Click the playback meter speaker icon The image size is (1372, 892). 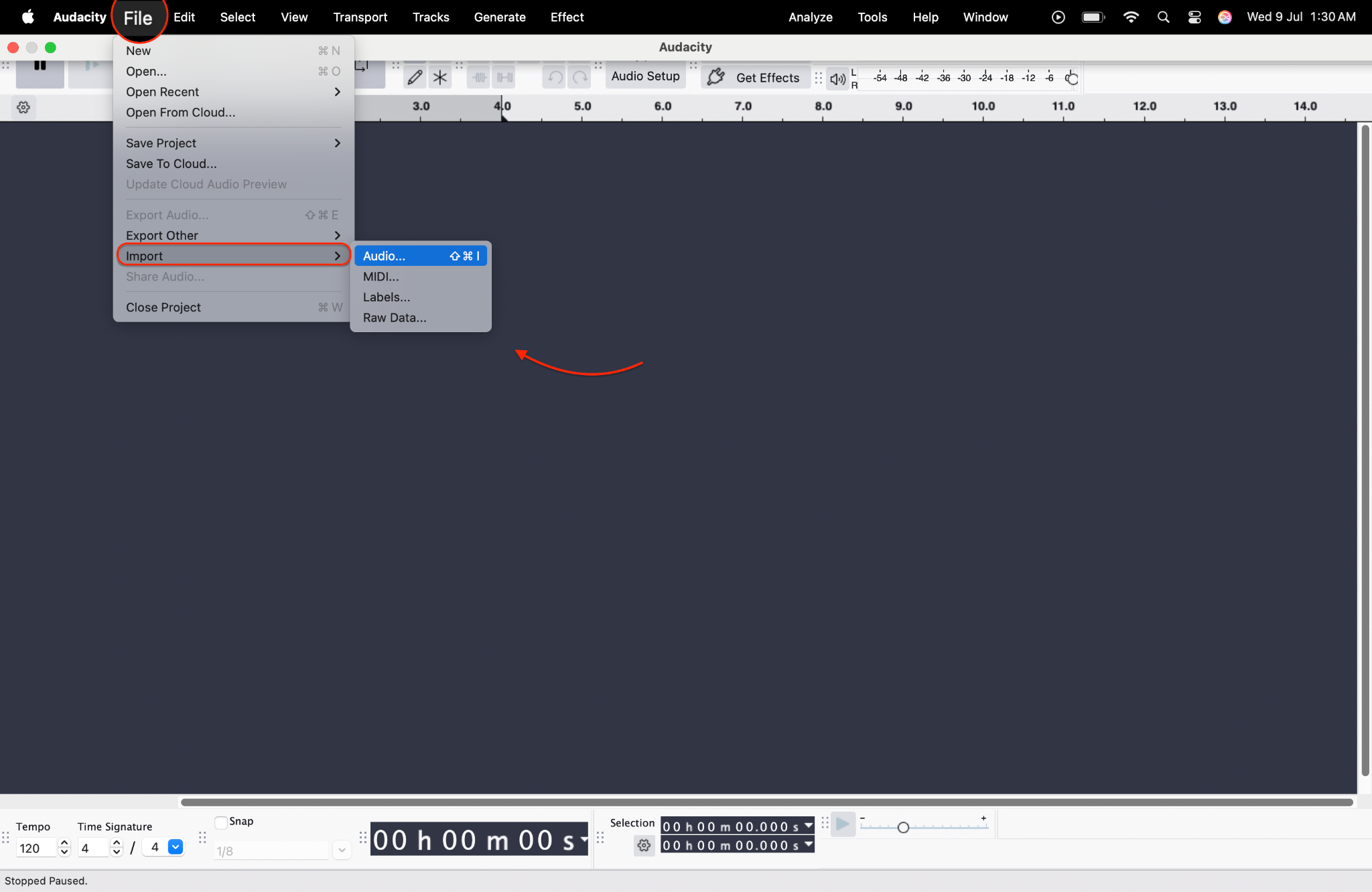point(837,78)
